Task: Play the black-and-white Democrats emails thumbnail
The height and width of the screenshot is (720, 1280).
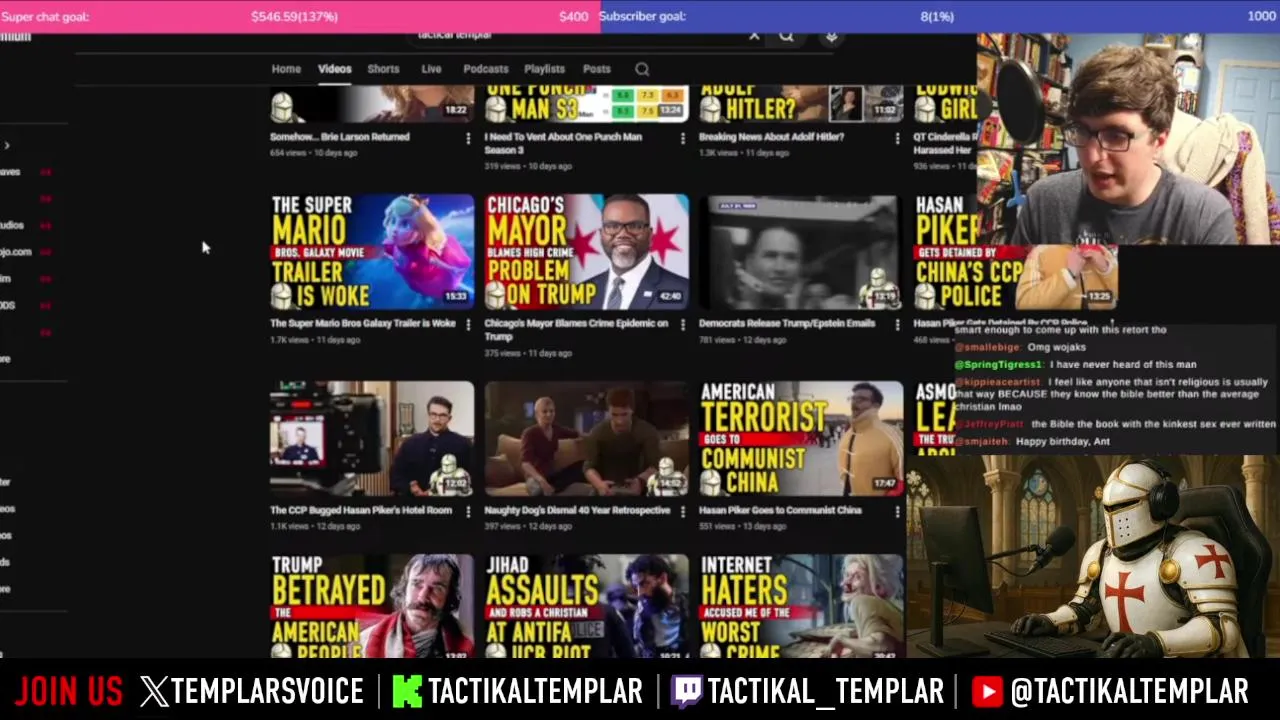Action: pos(801,252)
